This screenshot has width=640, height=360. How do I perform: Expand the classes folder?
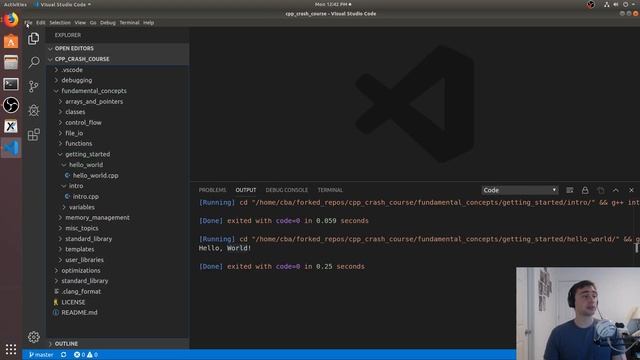[118, 112]
